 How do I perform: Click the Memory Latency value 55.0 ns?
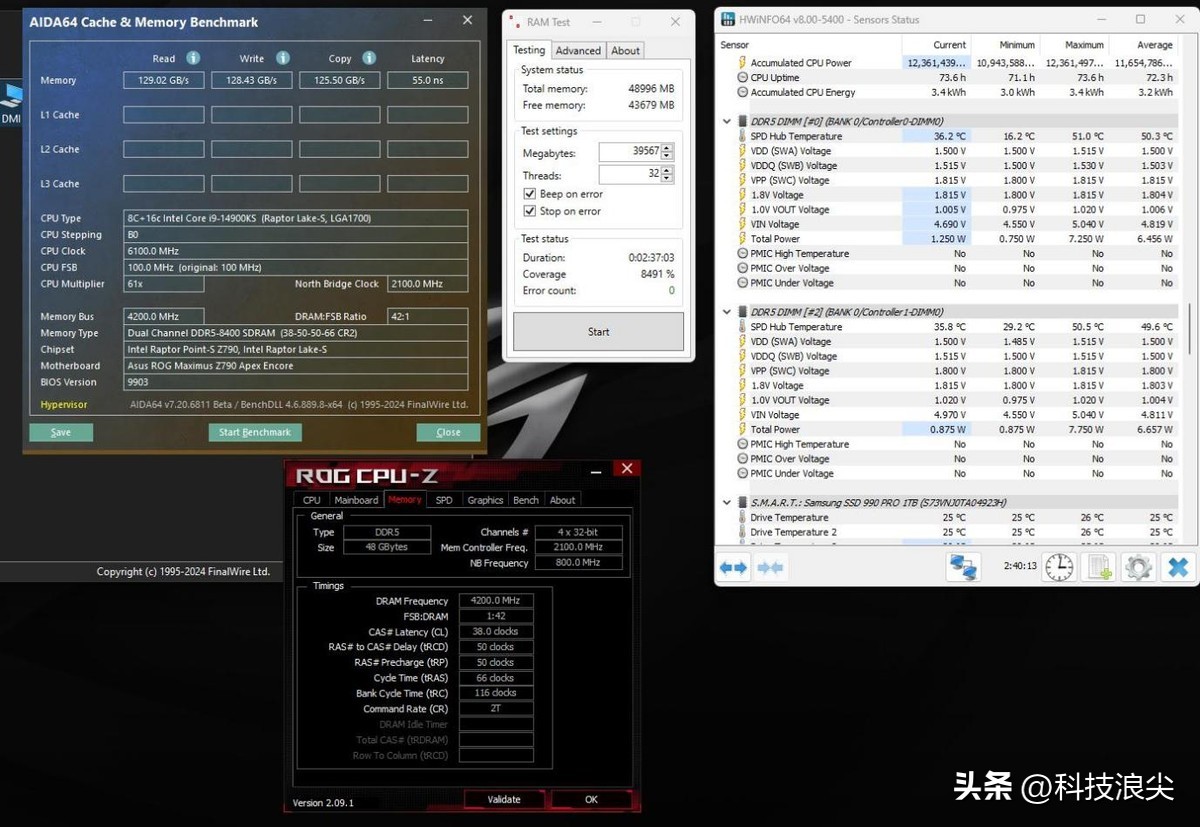point(428,80)
